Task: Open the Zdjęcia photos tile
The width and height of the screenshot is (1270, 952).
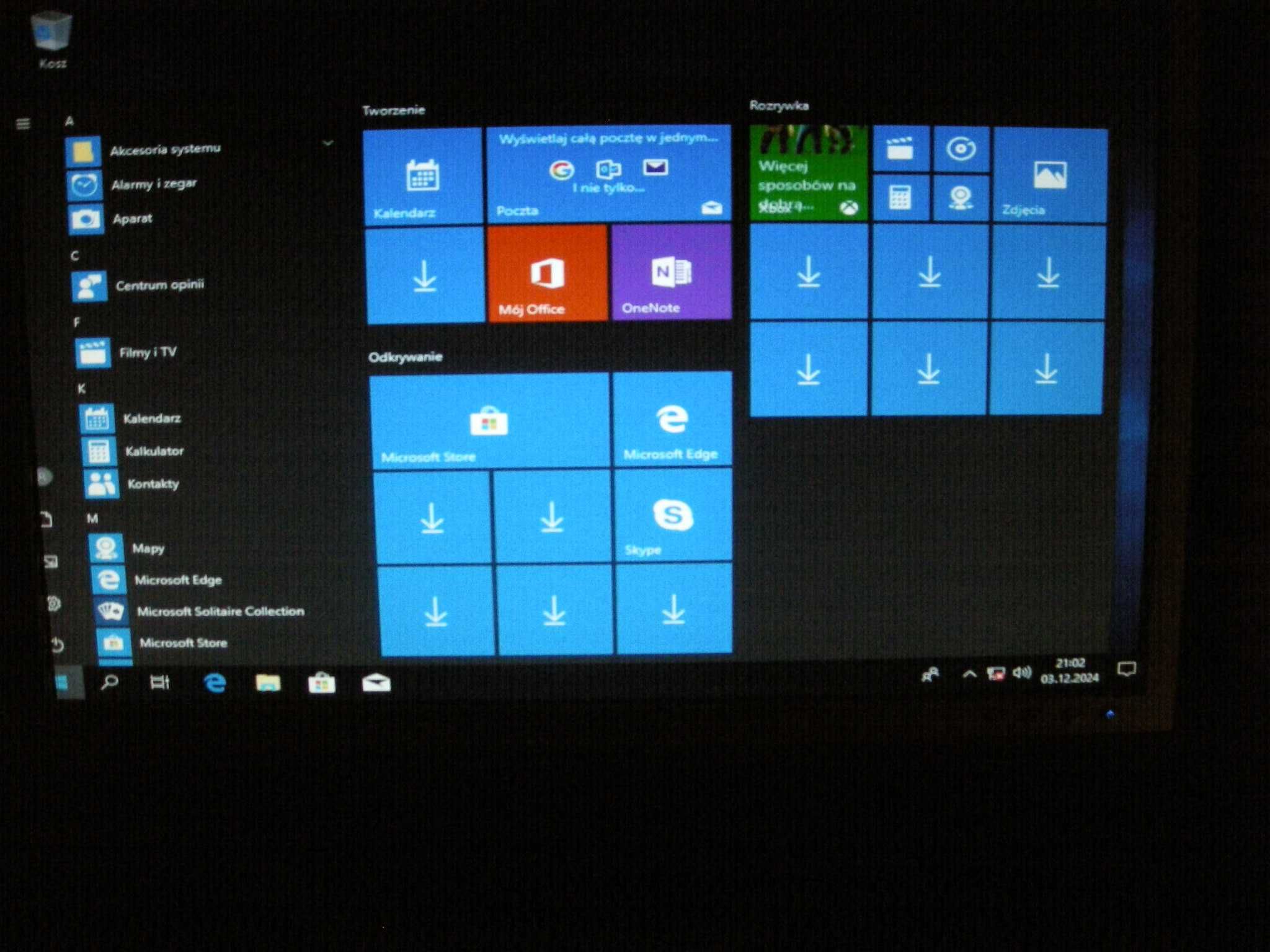Action: 1050,175
